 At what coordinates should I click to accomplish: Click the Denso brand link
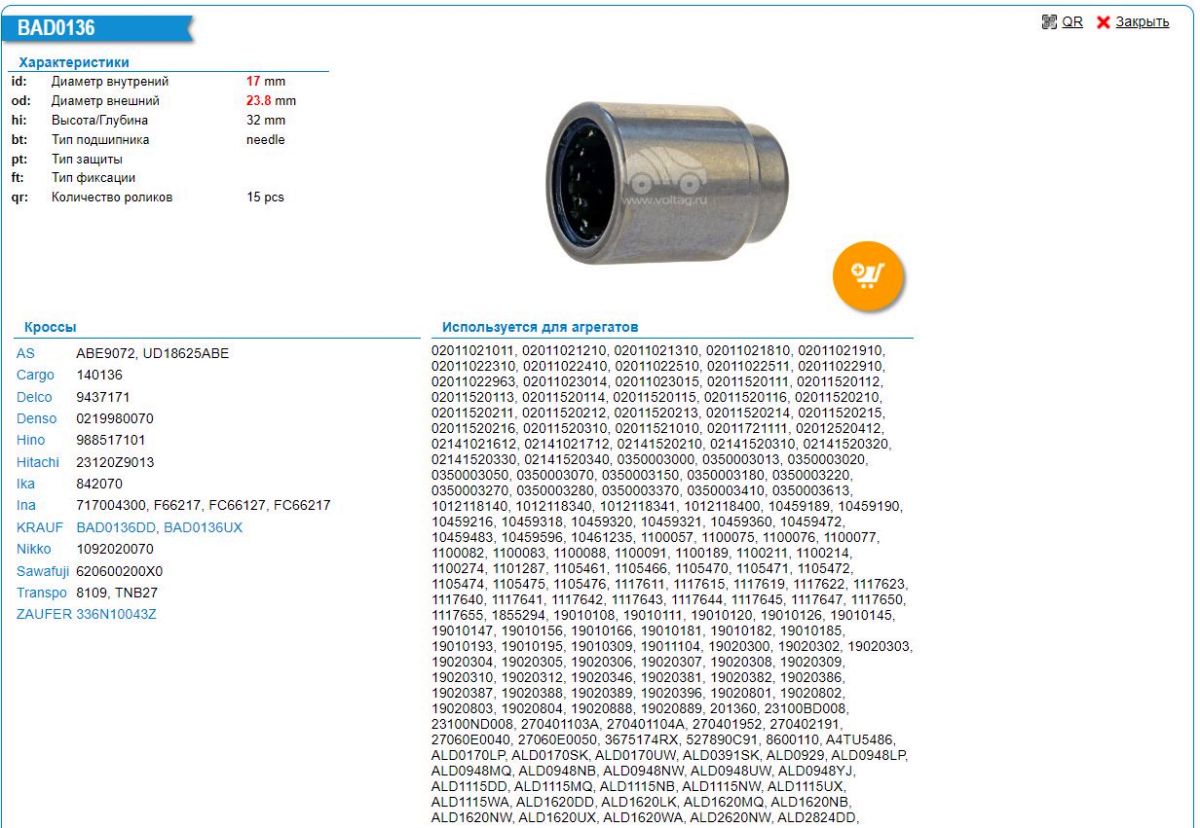[36, 418]
